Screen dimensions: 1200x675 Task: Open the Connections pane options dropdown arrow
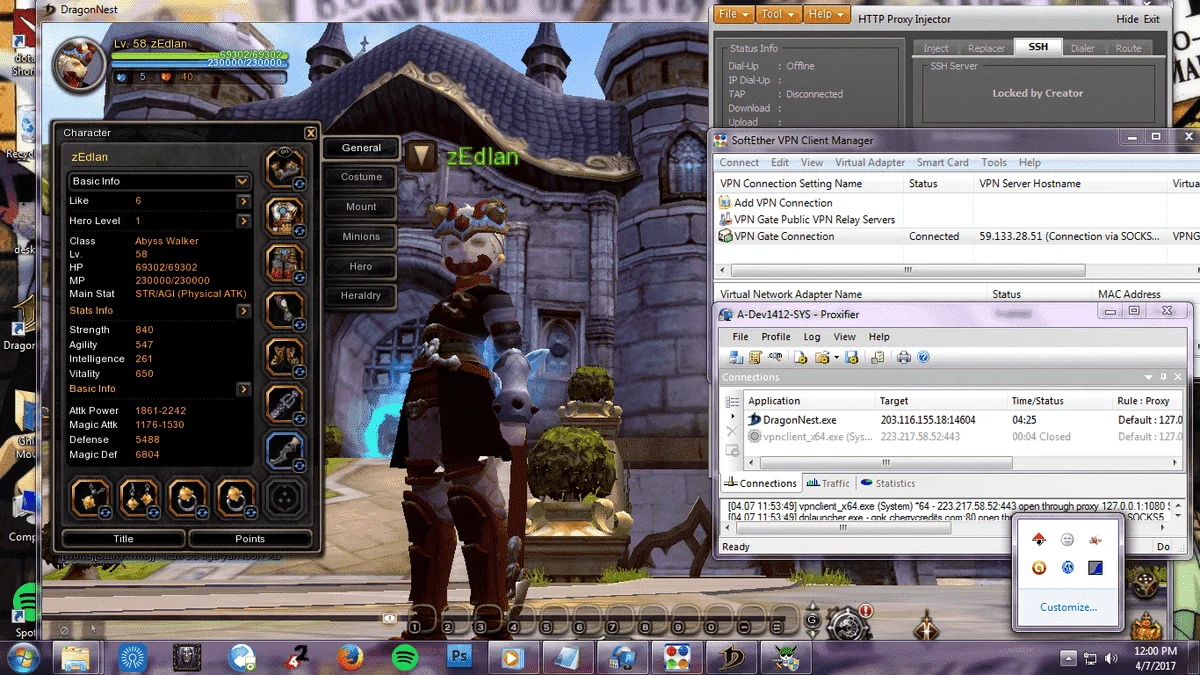(x=1148, y=377)
